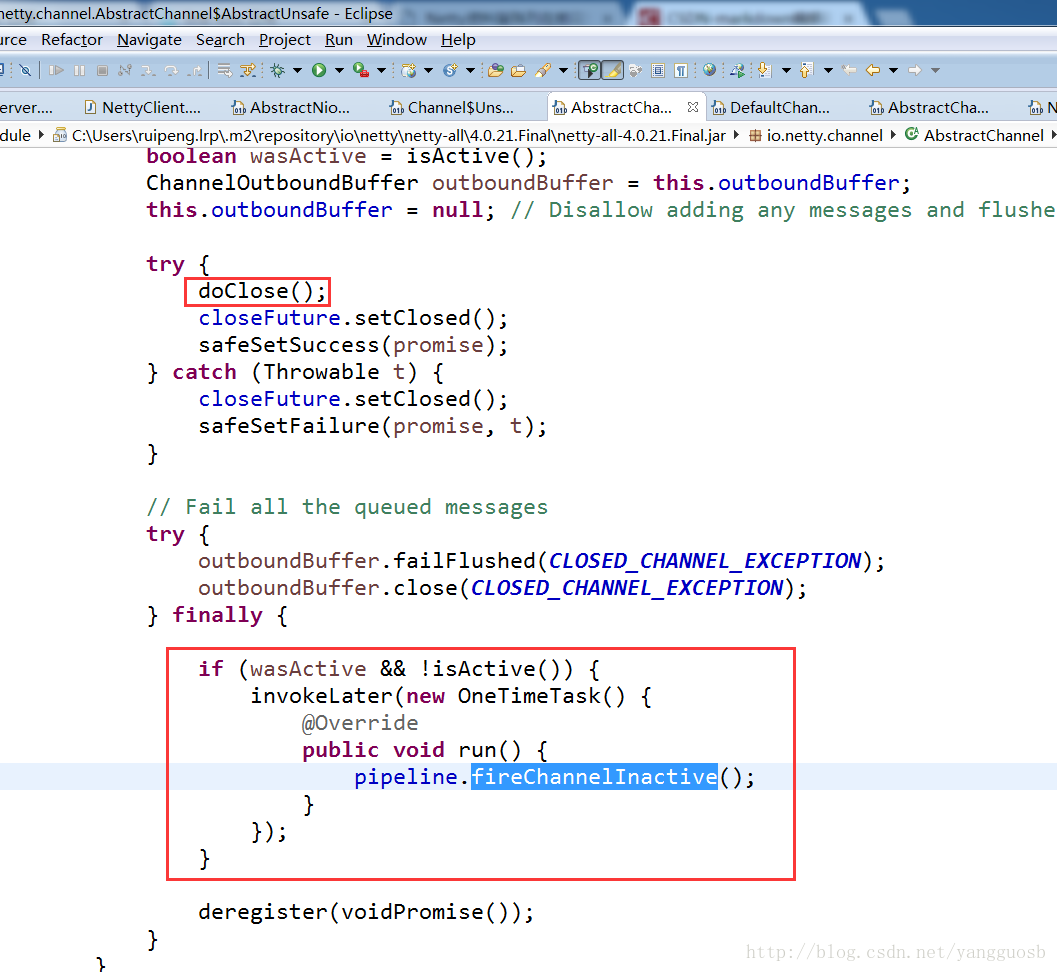
Task: Open the Debug dropdown arrow
Action: click(x=297, y=70)
